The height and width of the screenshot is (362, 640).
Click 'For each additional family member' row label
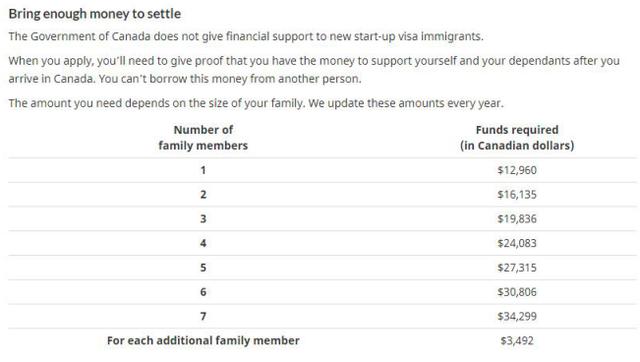tap(203, 341)
